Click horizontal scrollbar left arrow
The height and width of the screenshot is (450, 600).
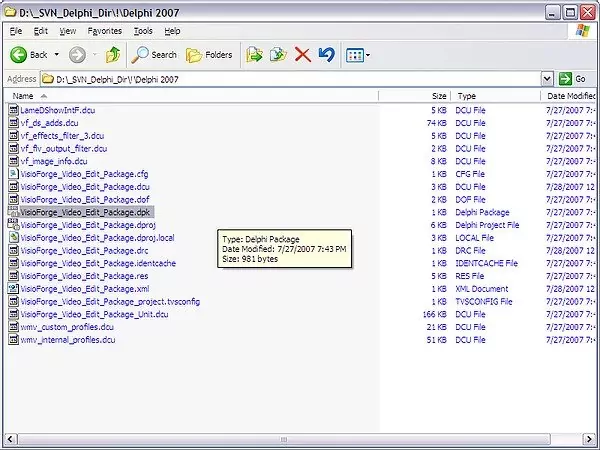pyautogui.click(x=10, y=439)
